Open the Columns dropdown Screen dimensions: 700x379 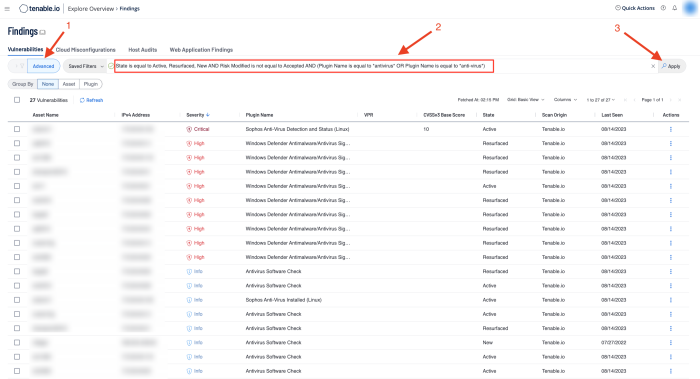(565, 100)
